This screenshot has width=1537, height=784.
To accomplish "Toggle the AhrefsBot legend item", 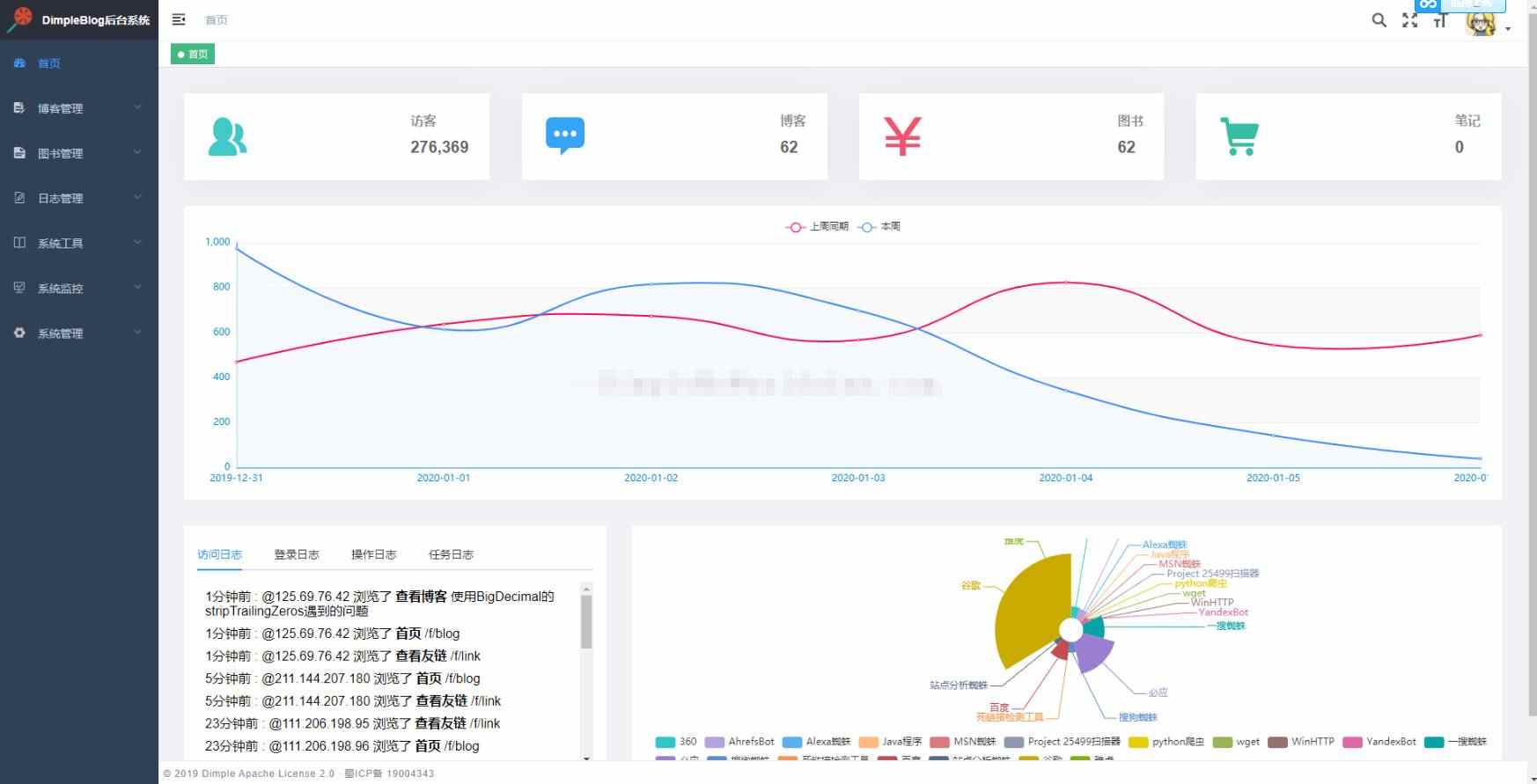I will (x=740, y=742).
